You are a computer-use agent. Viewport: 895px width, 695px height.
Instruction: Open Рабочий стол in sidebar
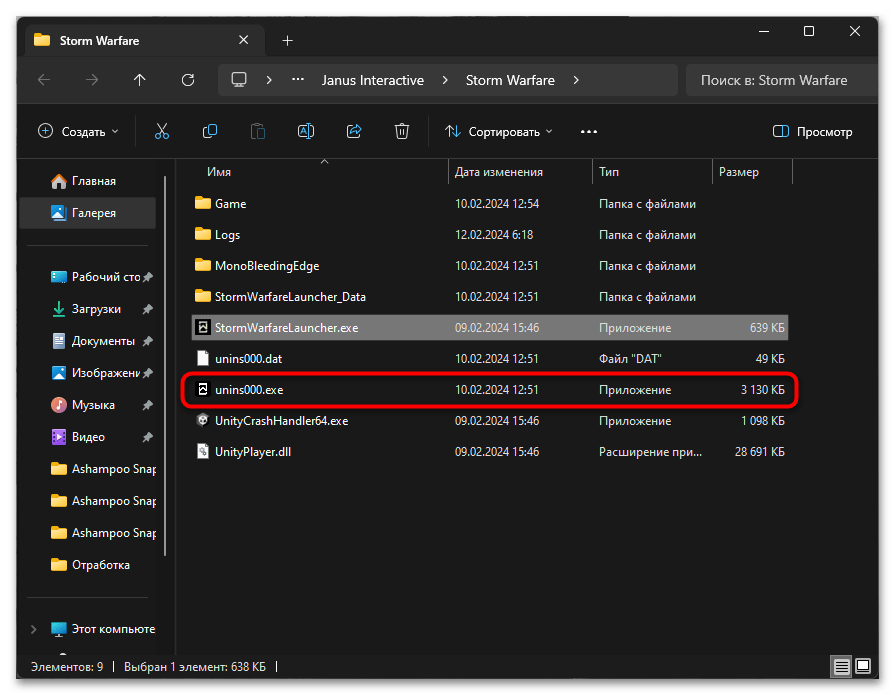(96, 277)
